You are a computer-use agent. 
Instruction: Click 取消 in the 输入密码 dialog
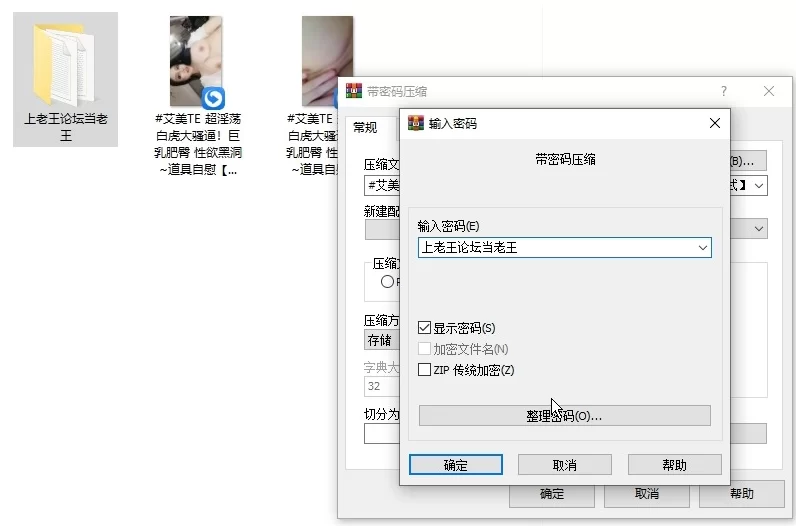565,465
